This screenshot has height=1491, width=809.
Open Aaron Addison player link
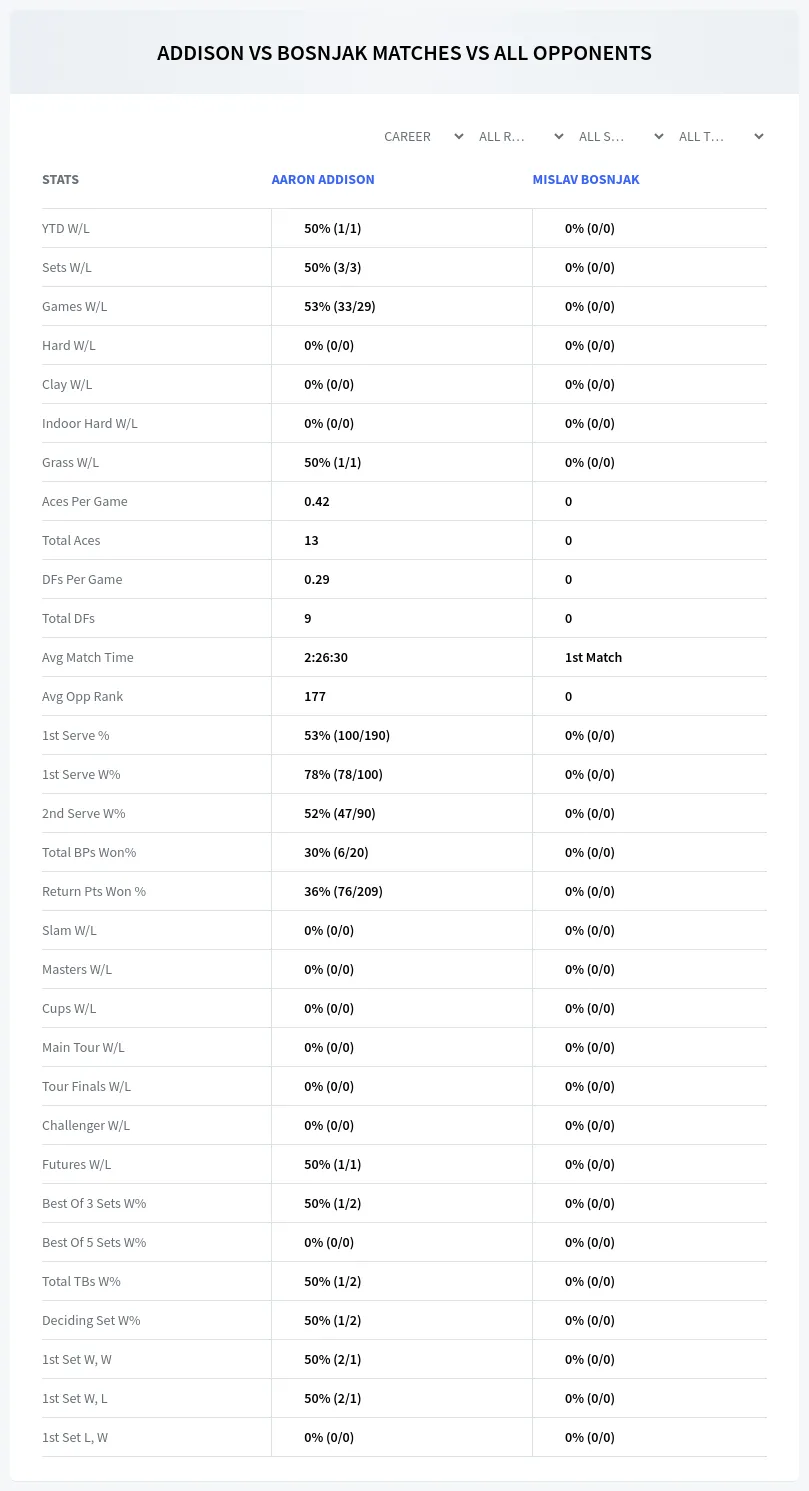pyautogui.click(x=323, y=180)
